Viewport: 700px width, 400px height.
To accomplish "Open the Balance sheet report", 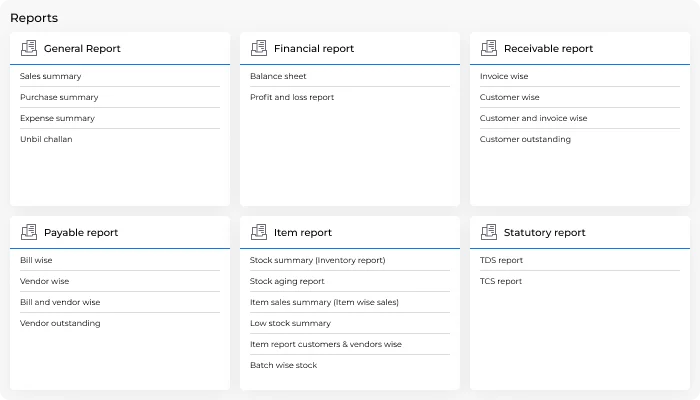I will 278,76.
